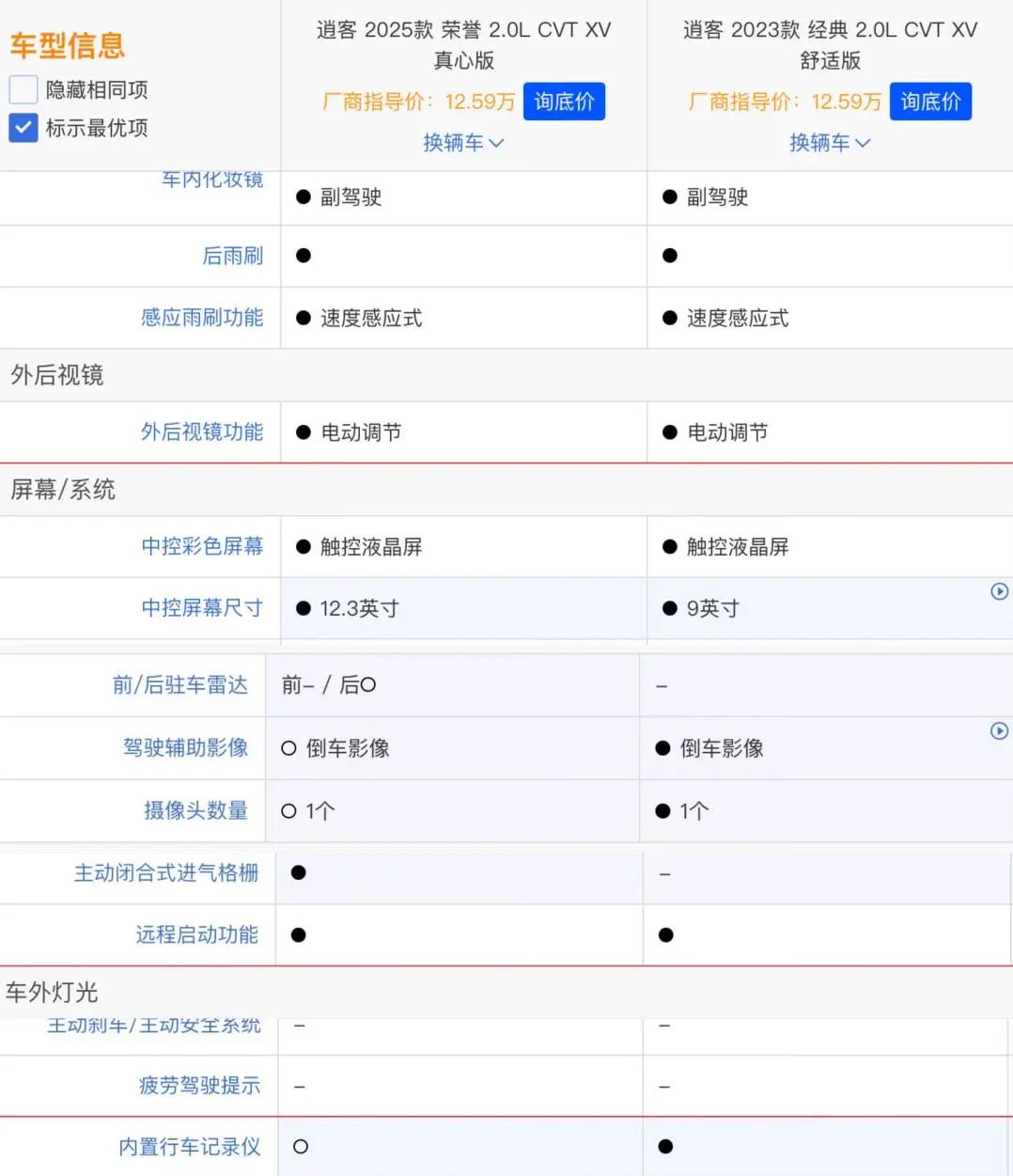Open 远程启动功能 parameter link
Image resolution: width=1013 pixels, height=1176 pixels.
tap(196, 934)
